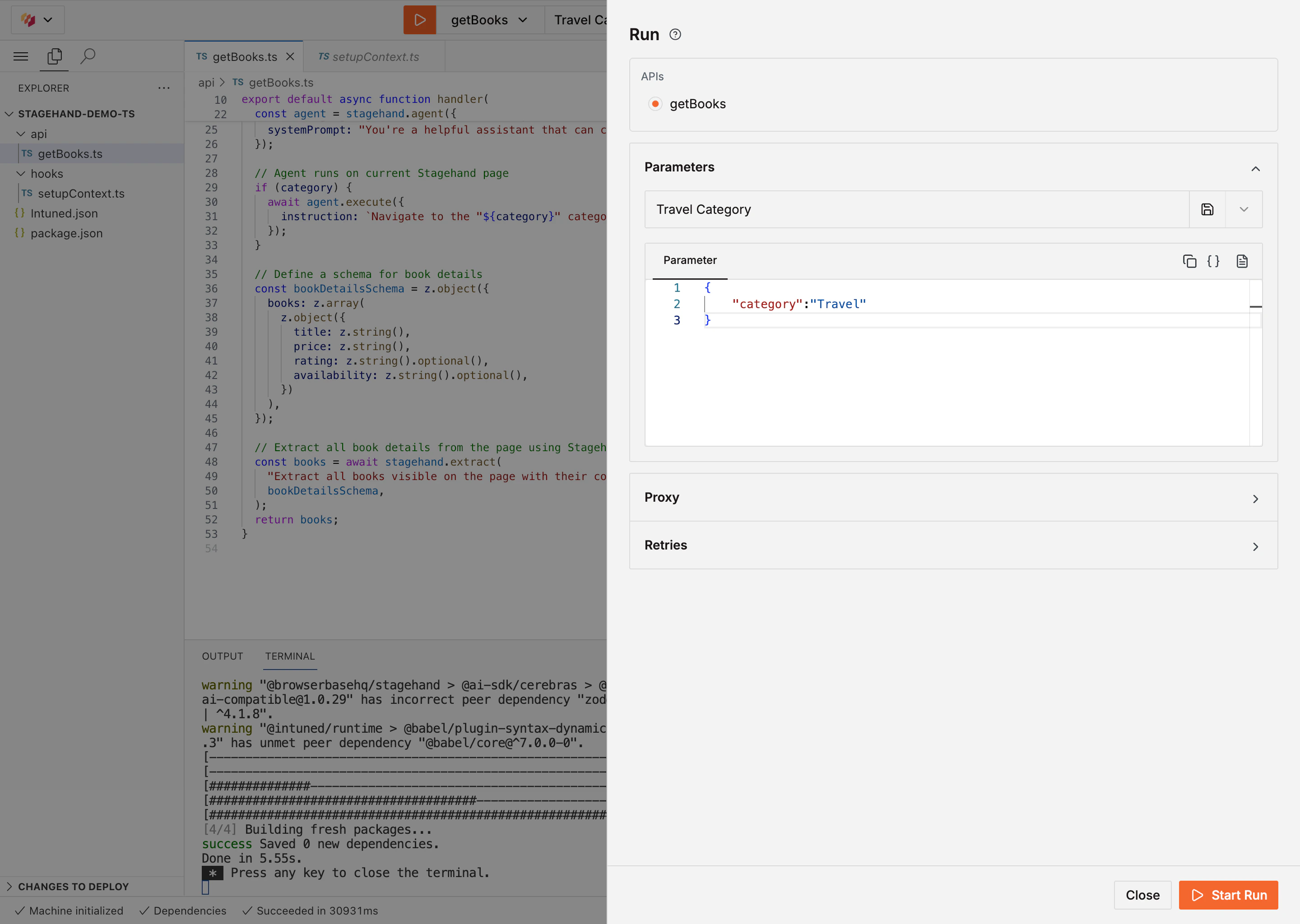Open Intuned.json file
Screen dimensions: 1300x924
64,213
